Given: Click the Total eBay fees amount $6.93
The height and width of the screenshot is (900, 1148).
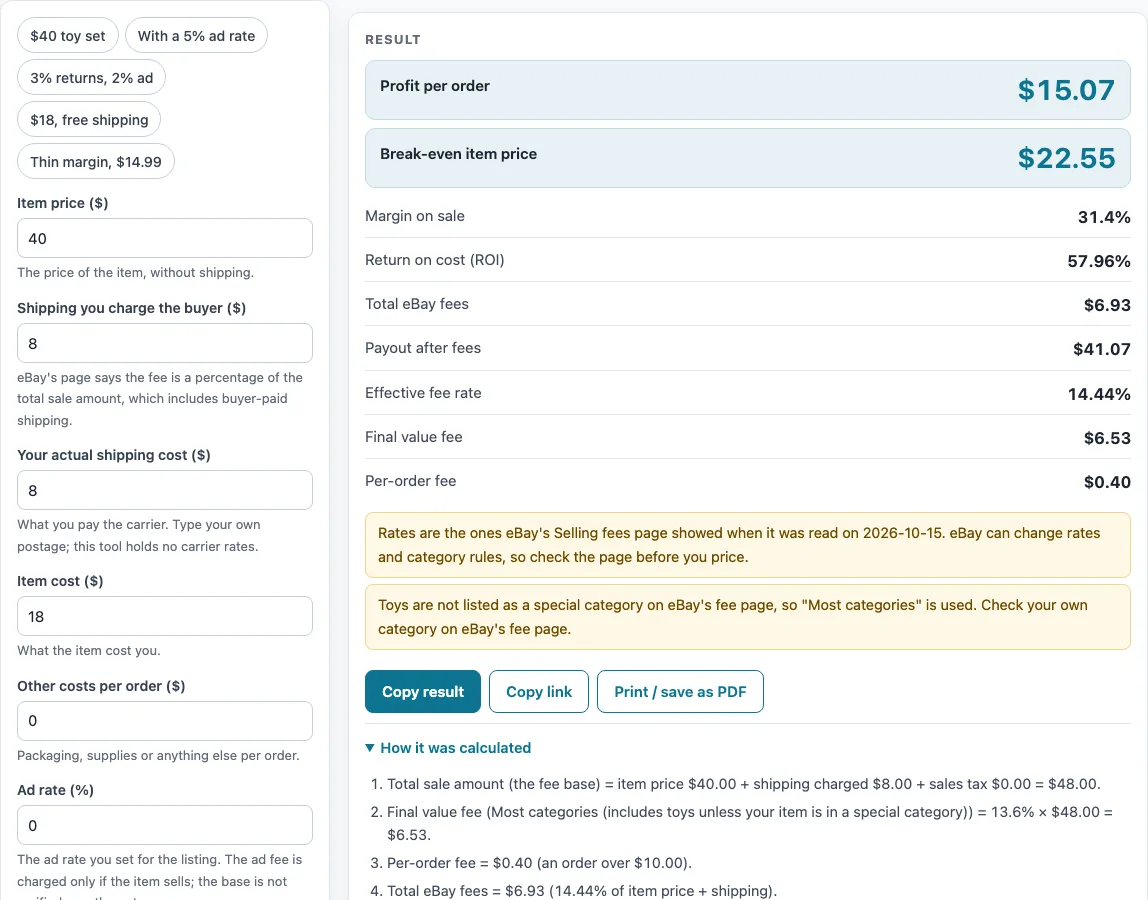Looking at the screenshot, I should [1107, 305].
